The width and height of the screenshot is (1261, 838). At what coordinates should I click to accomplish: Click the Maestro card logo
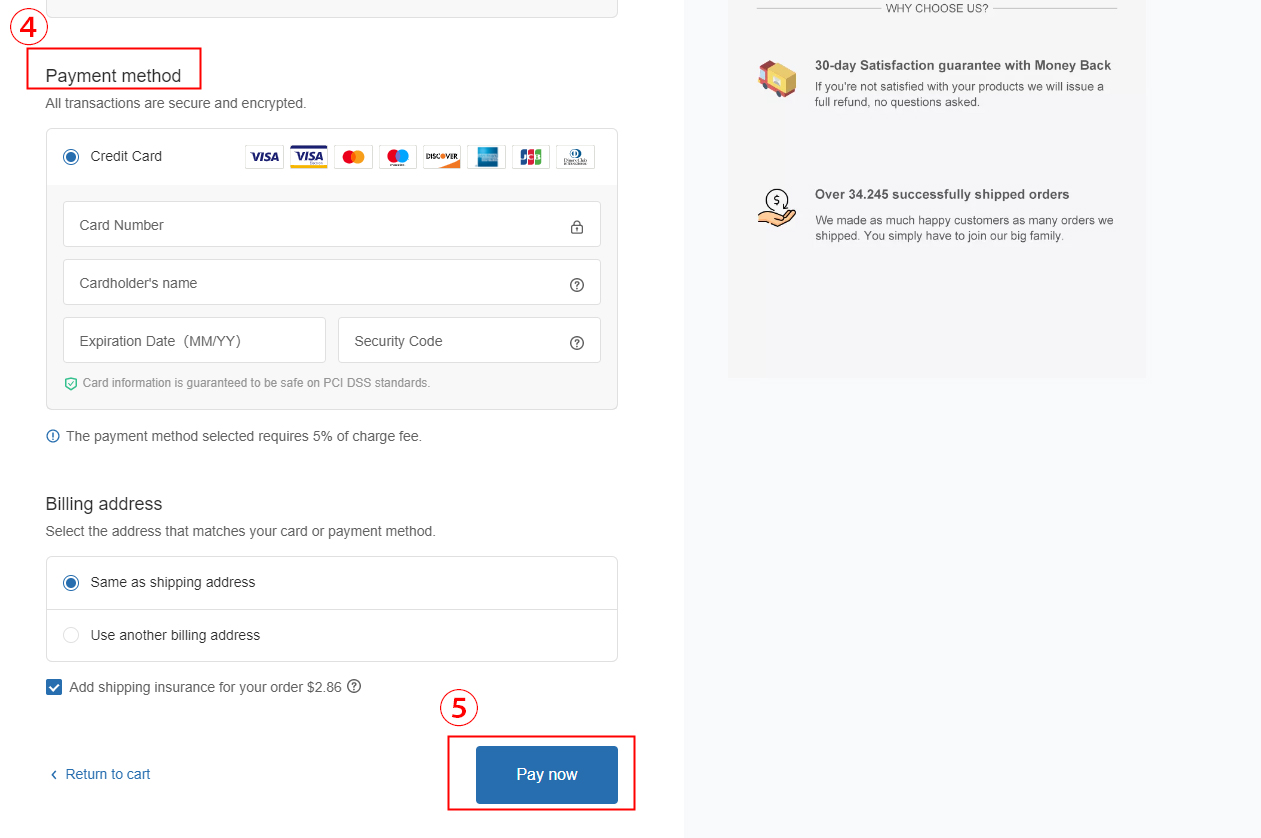click(x=398, y=157)
